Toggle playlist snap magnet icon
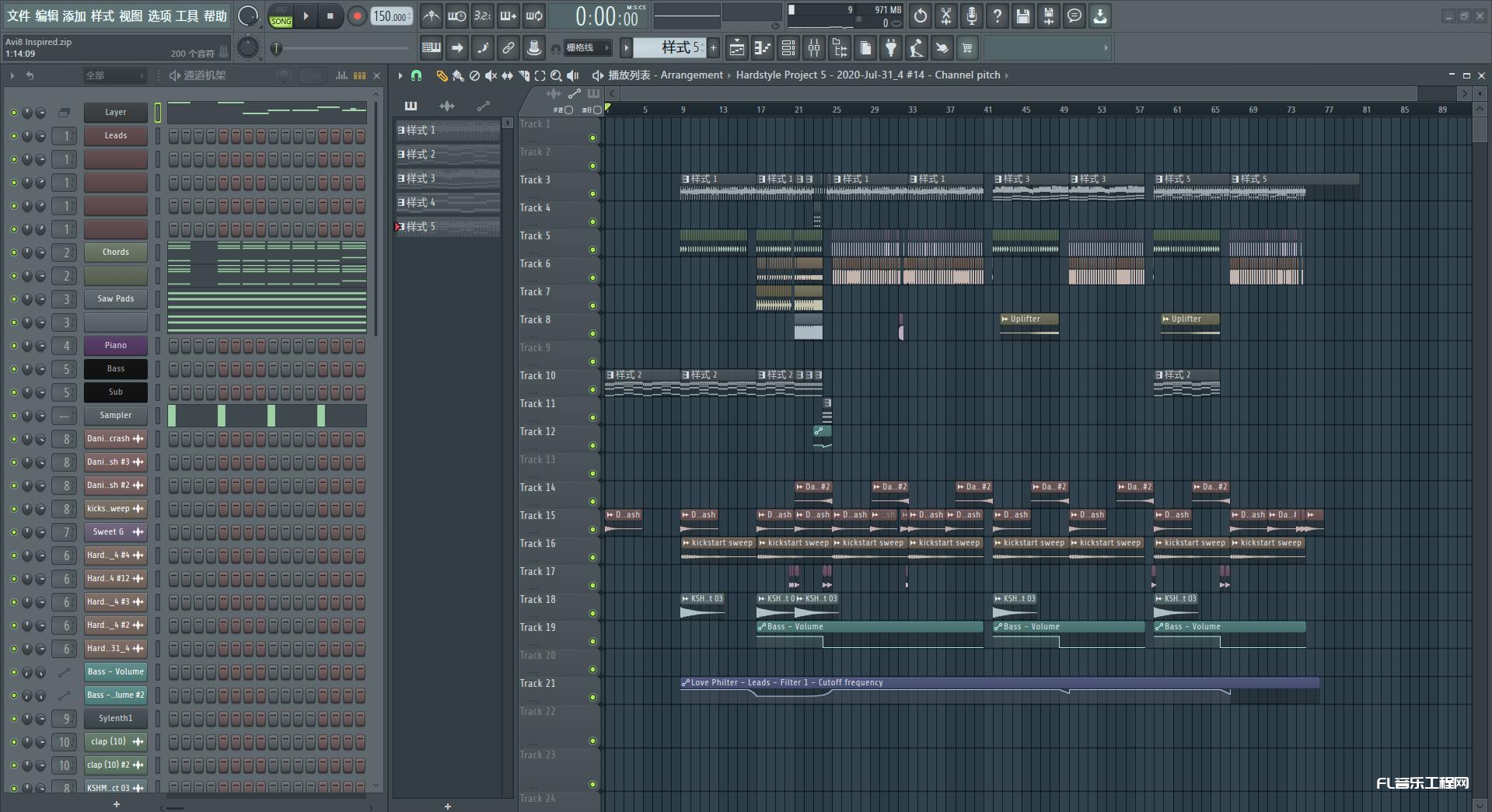Viewport: 1492px width, 812px height. (x=417, y=75)
